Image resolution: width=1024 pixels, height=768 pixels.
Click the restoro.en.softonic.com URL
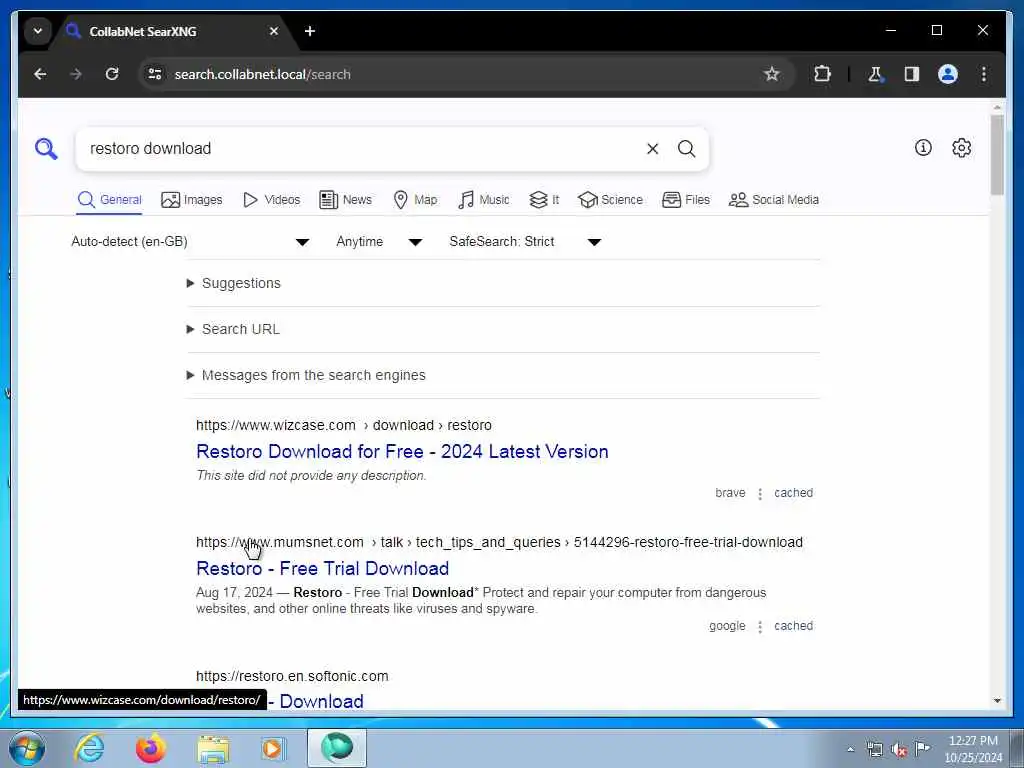pyautogui.click(x=292, y=677)
